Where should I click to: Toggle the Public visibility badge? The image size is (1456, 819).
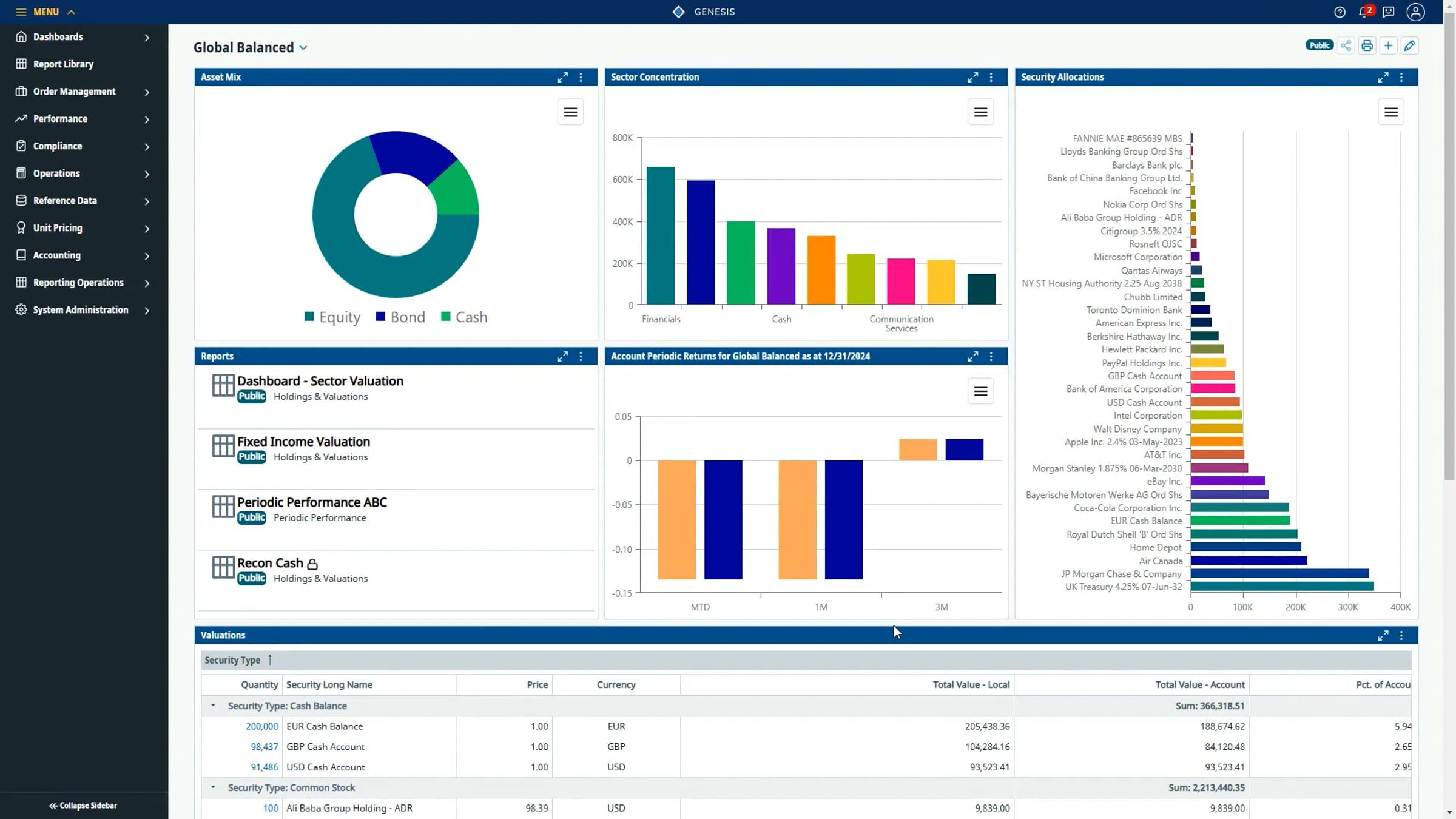pyautogui.click(x=1319, y=45)
